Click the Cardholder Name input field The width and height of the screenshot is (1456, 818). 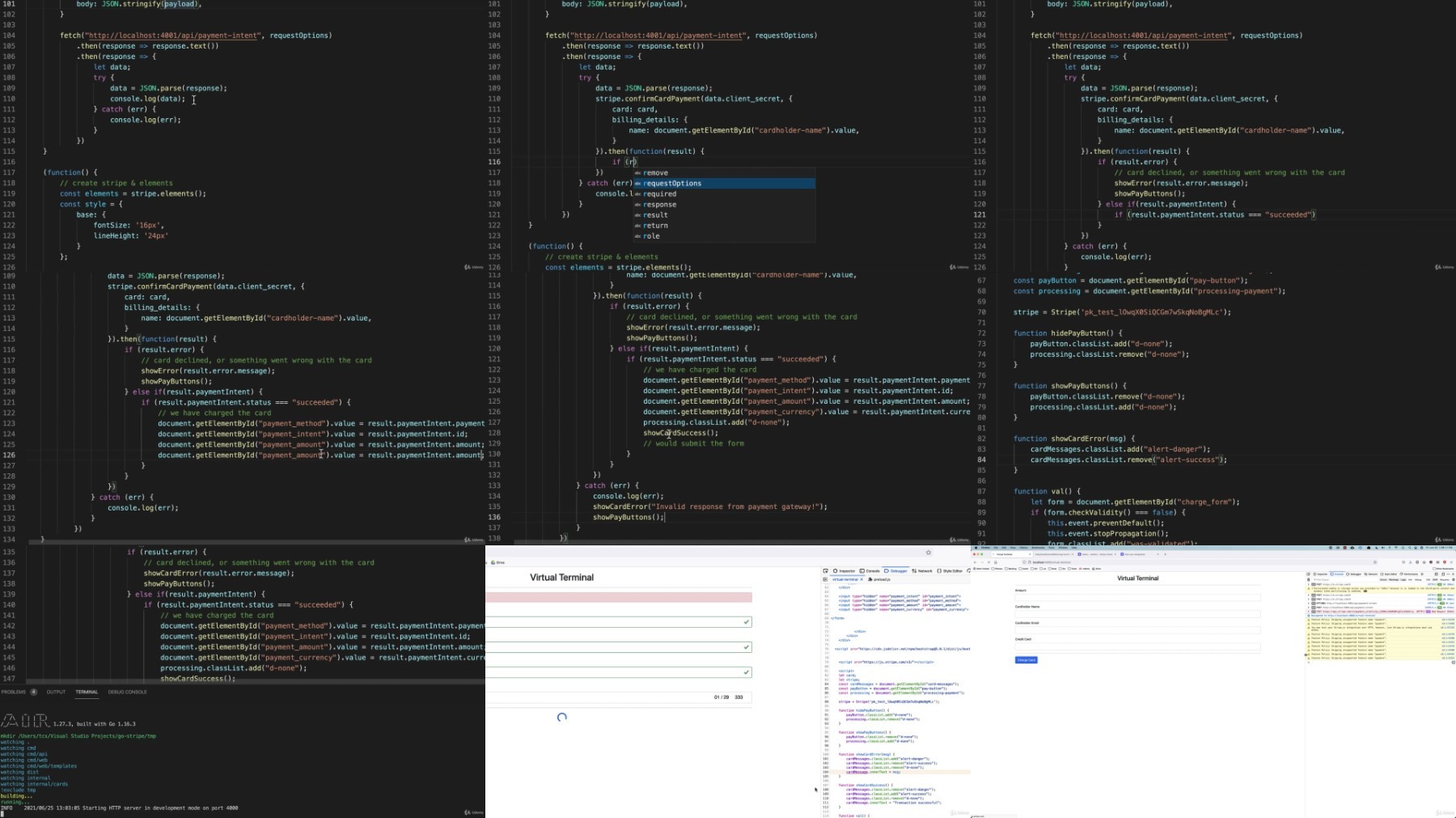pyautogui.click(x=1138, y=614)
